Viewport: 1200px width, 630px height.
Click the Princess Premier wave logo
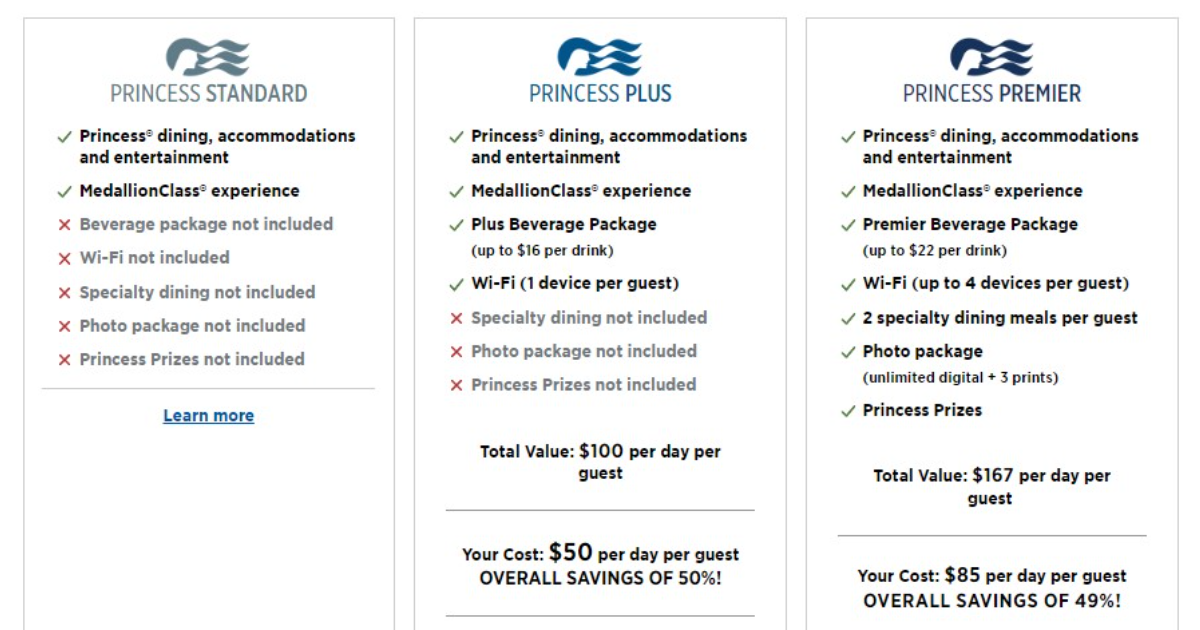(x=992, y=57)
